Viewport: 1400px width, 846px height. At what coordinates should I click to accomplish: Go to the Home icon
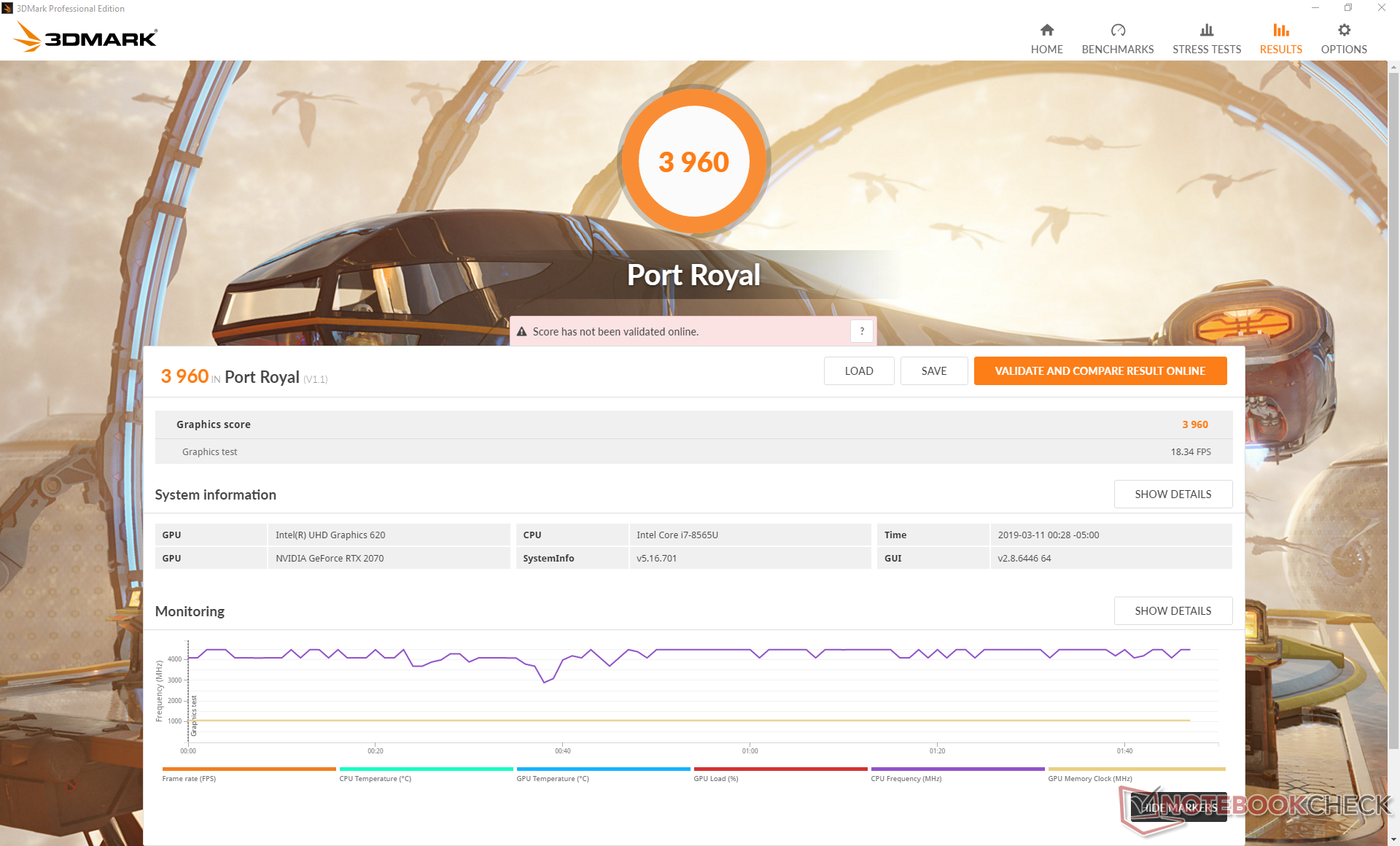coord(1046,30)
